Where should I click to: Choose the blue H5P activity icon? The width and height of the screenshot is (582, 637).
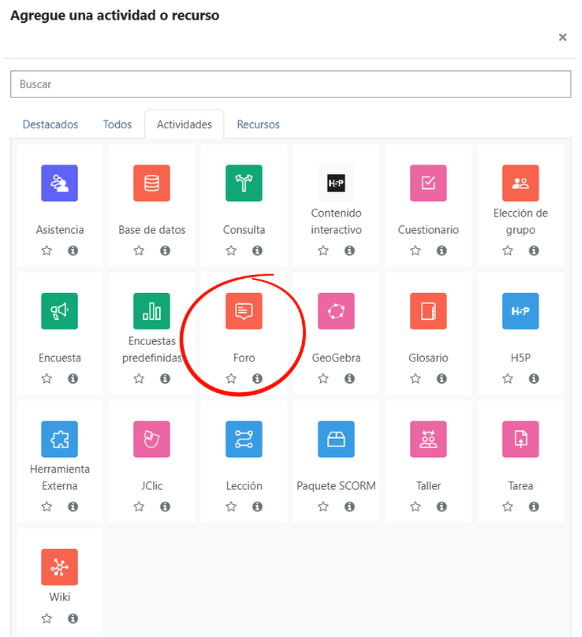point(520,311)
